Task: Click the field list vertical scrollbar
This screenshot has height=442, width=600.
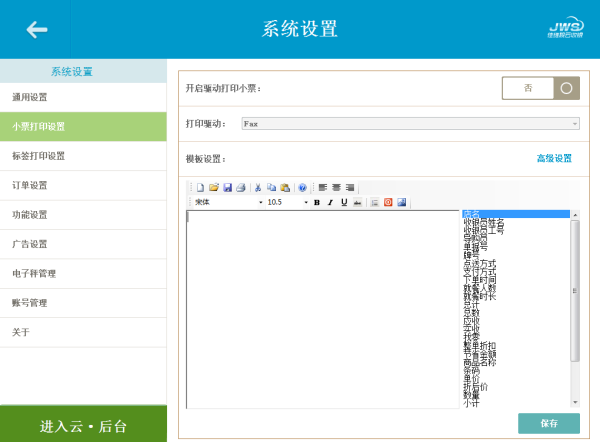Action: click(x=574, y=300)
